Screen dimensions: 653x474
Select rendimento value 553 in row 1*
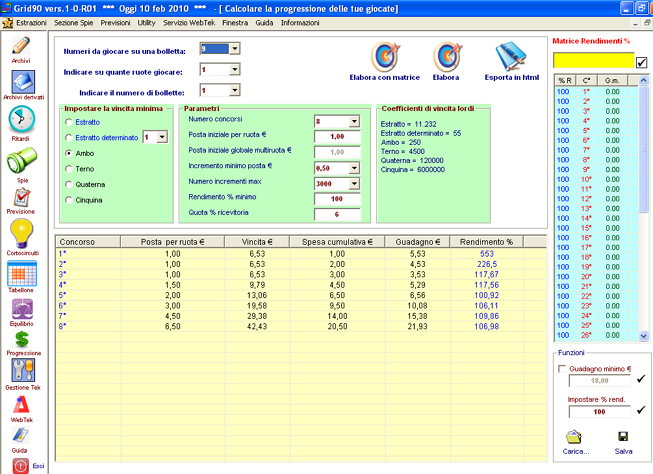(486, 254)
